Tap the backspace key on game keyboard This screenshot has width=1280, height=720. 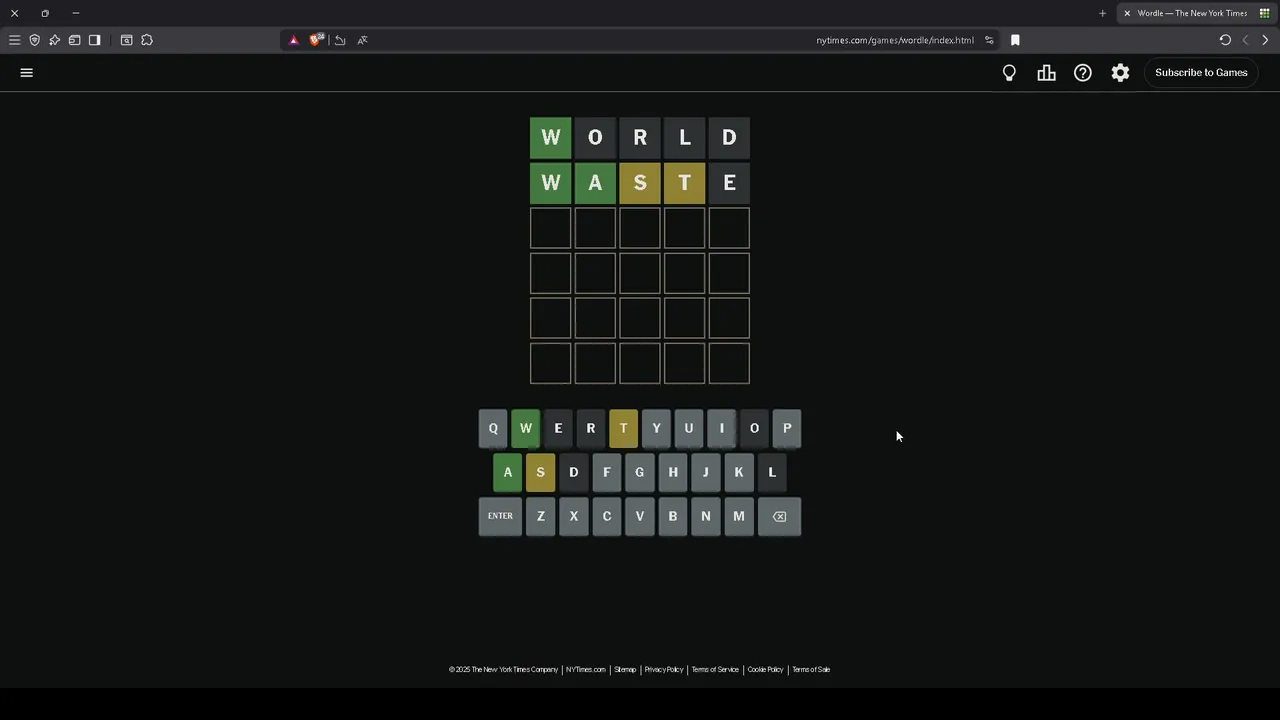pos(779,516)
